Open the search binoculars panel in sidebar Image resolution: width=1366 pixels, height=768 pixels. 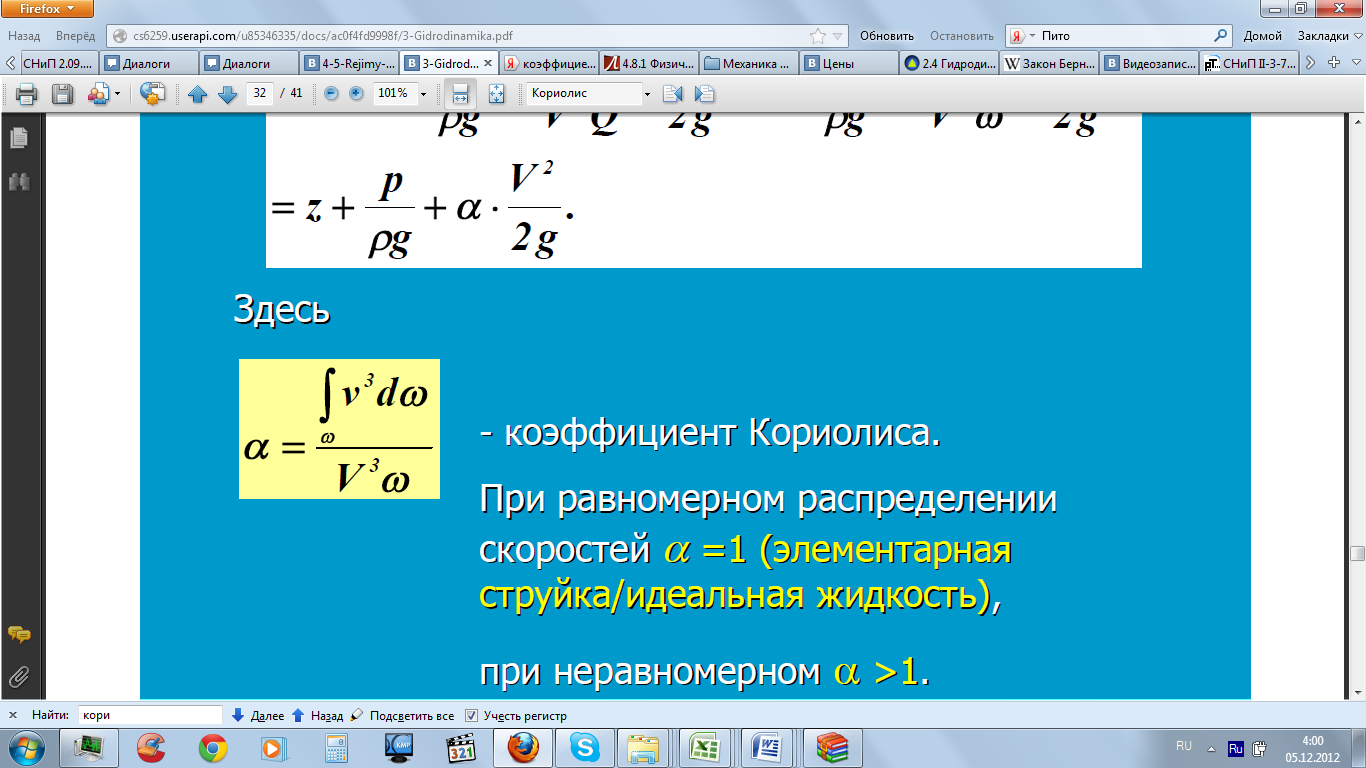click(x=18, y=182)
